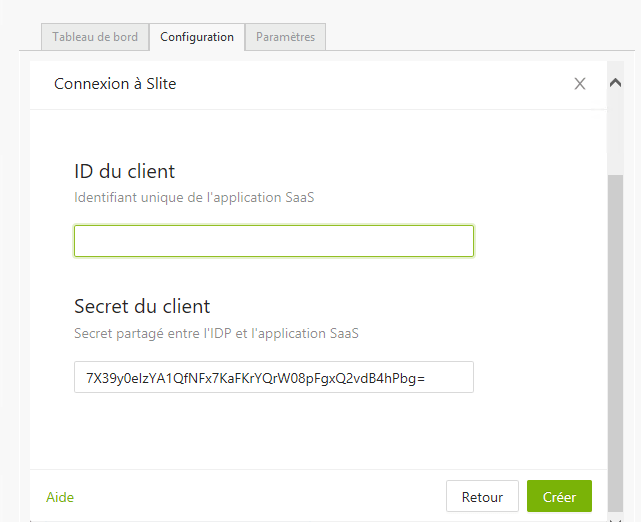The width and height of the screenshot is (641, 522).
Task: Click the Secret du client heading
Action: 142,307
